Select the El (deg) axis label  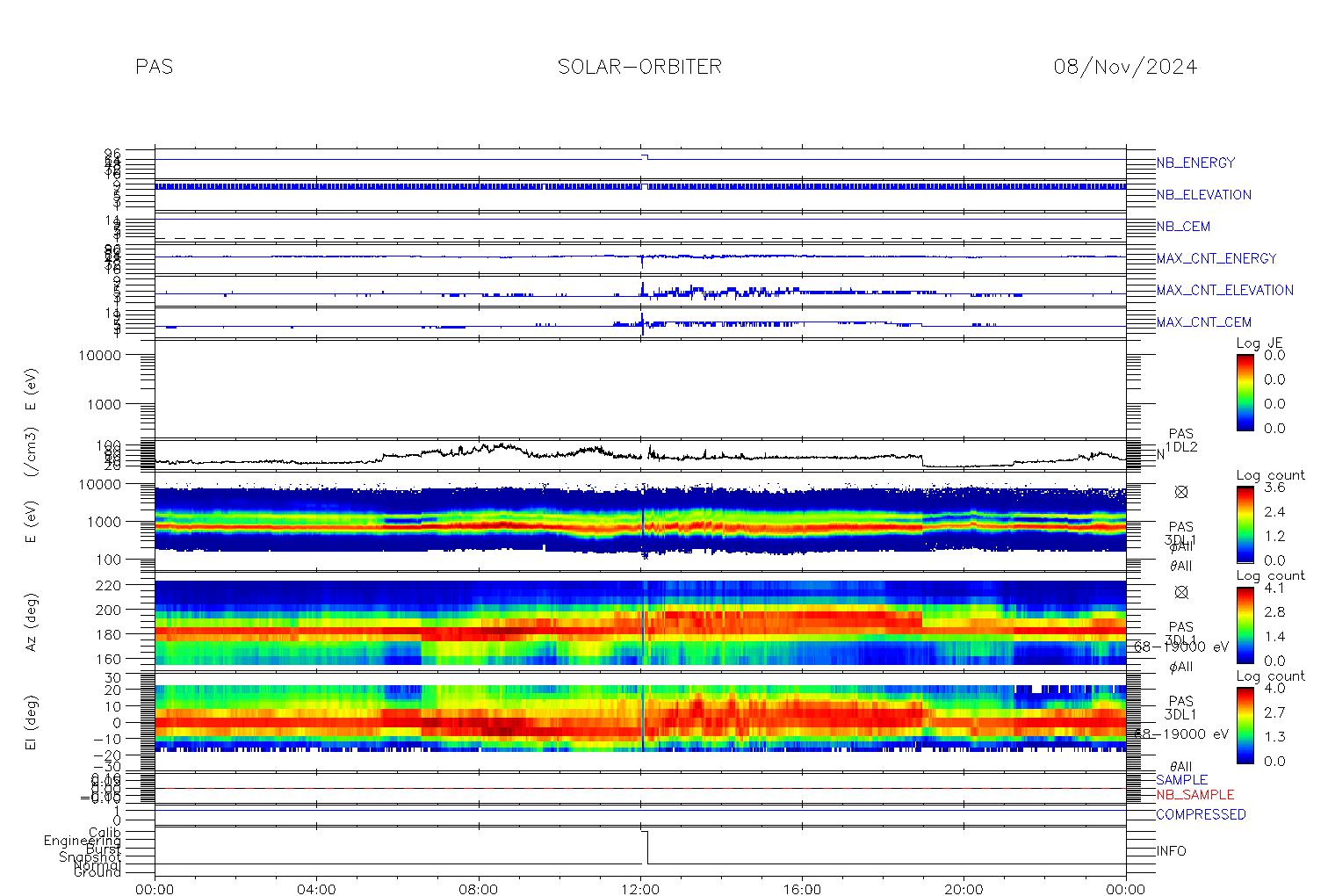tap(32, 723)
